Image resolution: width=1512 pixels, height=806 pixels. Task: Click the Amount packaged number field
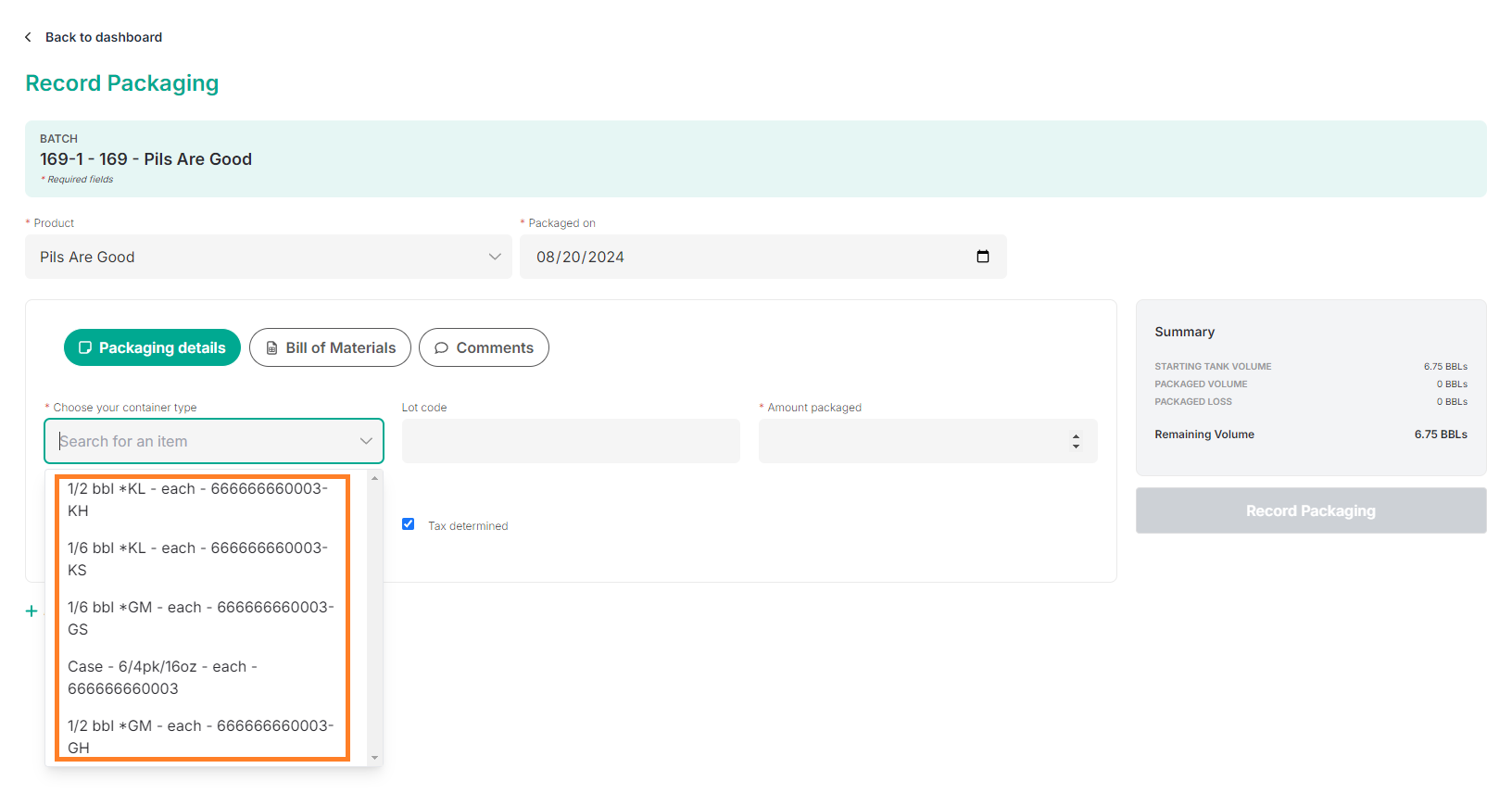click(928, 441)
